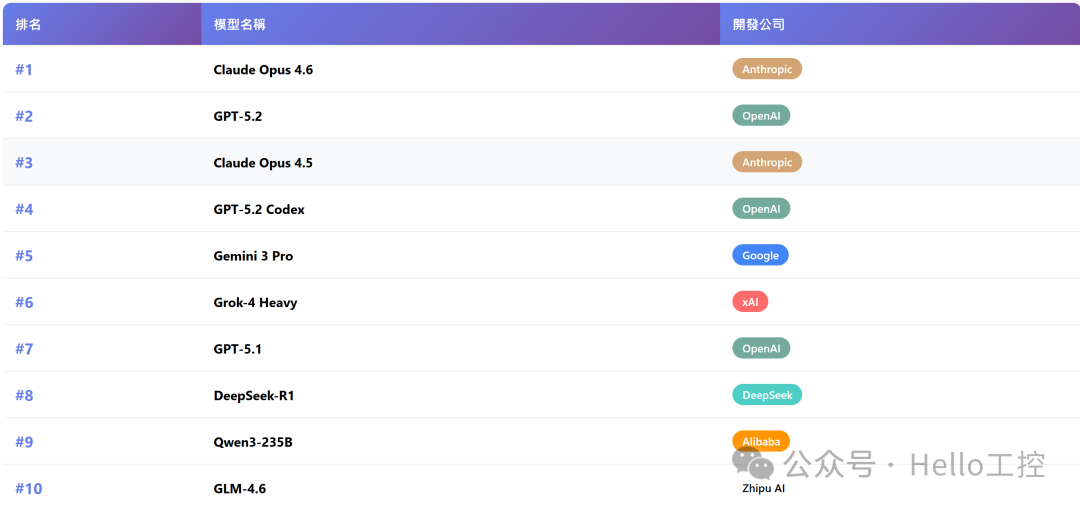Click the 排名 column header
The image size is (1080, 508).
102,24
